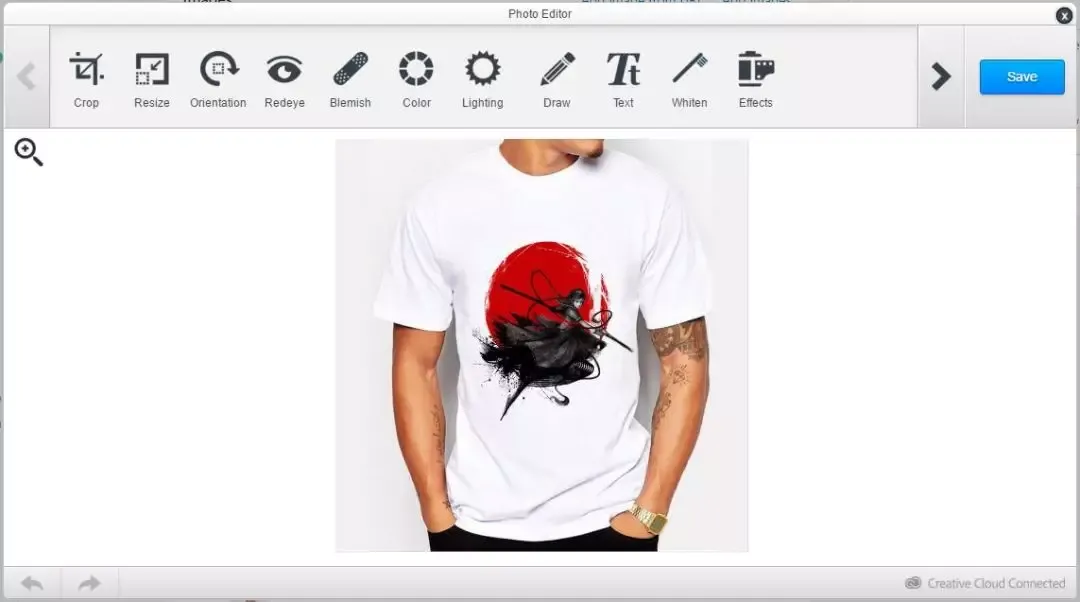Click the t-shirt photo on canvas
1080x602 pixels.
coord(541,345)
